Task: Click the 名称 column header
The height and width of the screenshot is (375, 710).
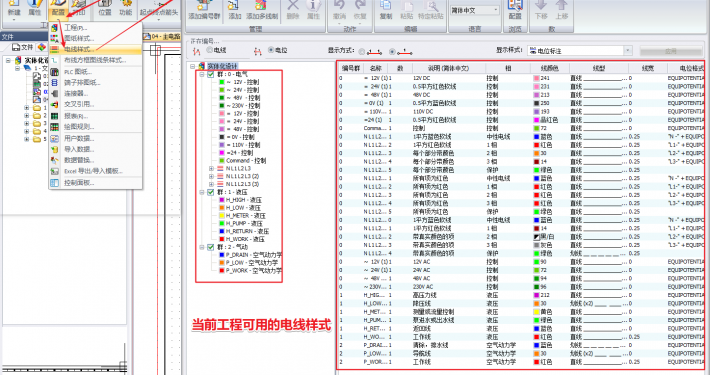Action: coord(375,68)
